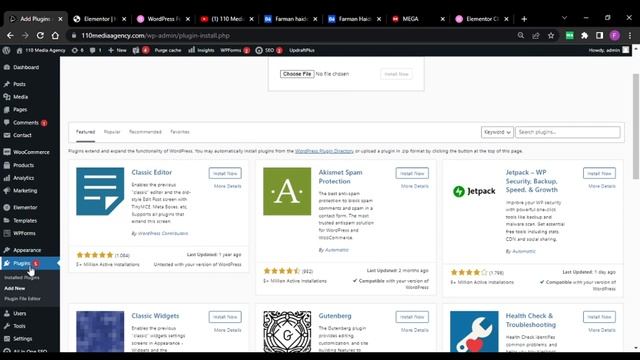
Task: Open the Howdy, admin account menu
Action: coord(609,50)
